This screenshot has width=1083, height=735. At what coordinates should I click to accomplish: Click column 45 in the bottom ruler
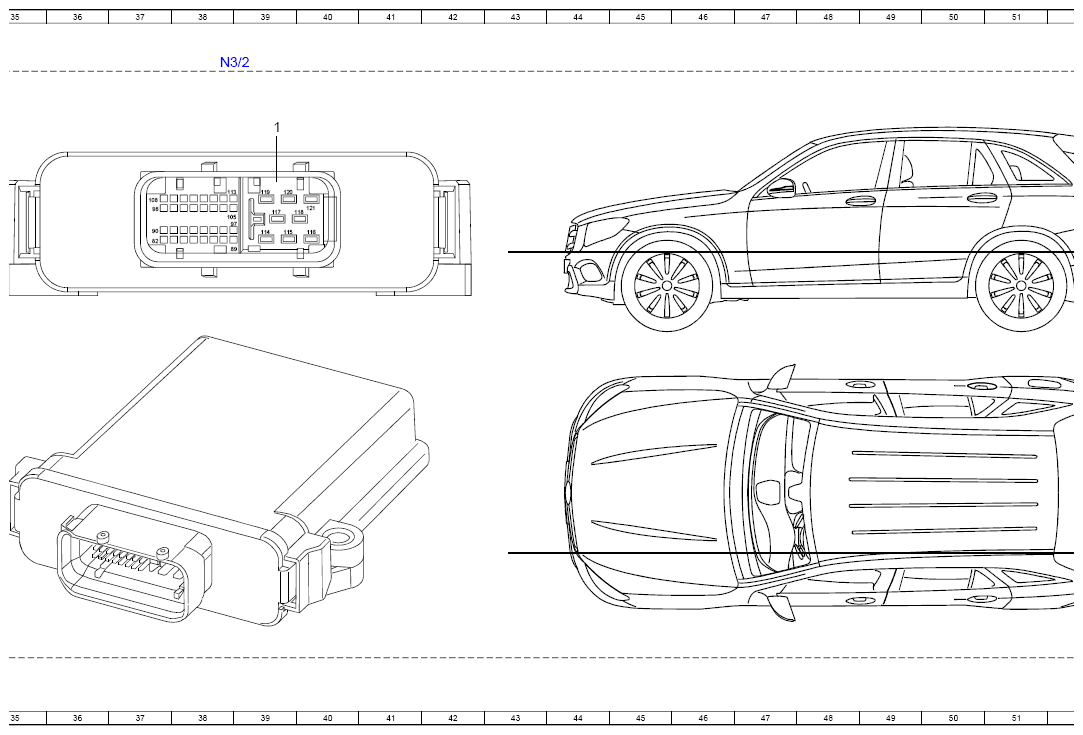[x=640, y=718]
